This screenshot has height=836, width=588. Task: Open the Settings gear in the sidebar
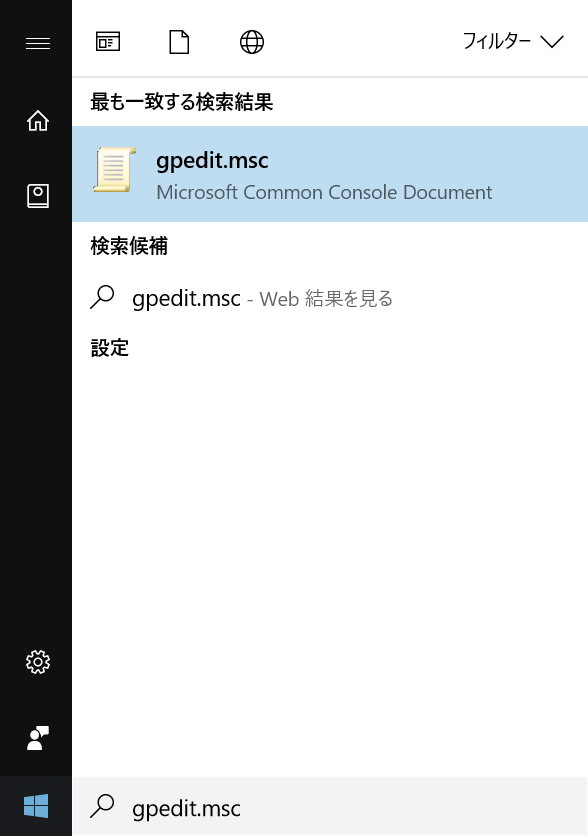point(38,662)
